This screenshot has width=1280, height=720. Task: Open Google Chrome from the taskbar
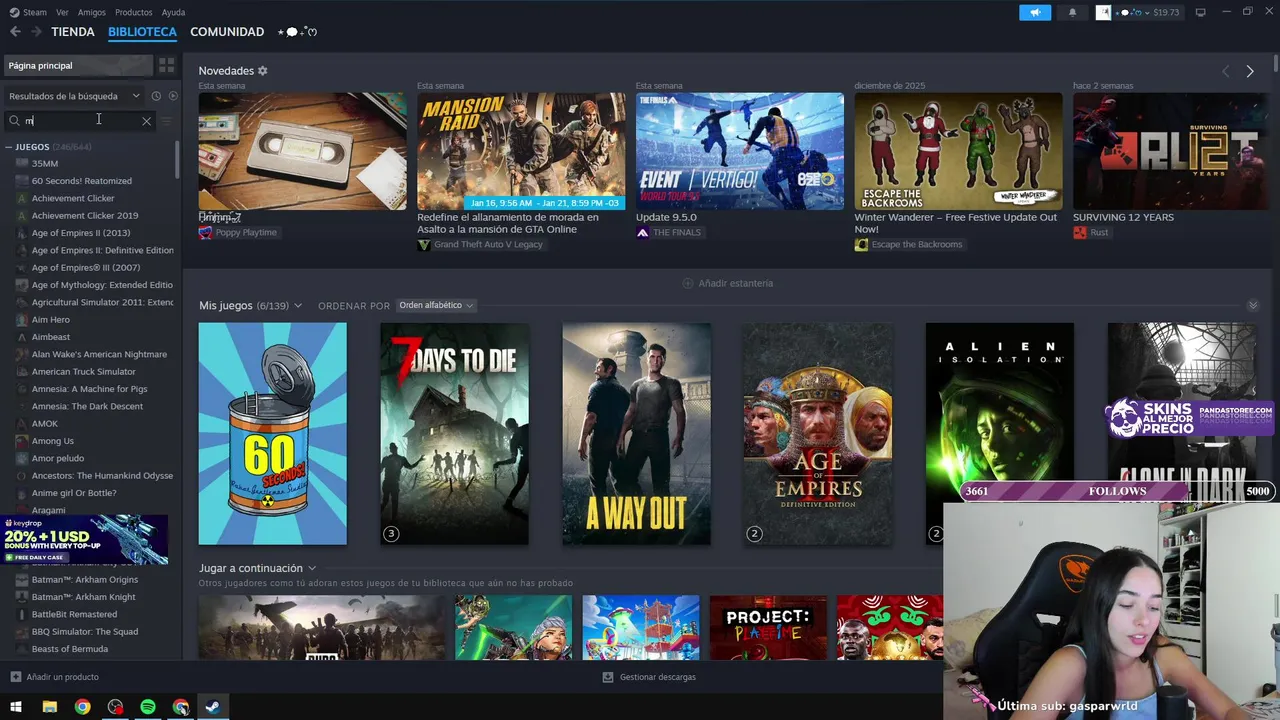click(x=82, y=707)
